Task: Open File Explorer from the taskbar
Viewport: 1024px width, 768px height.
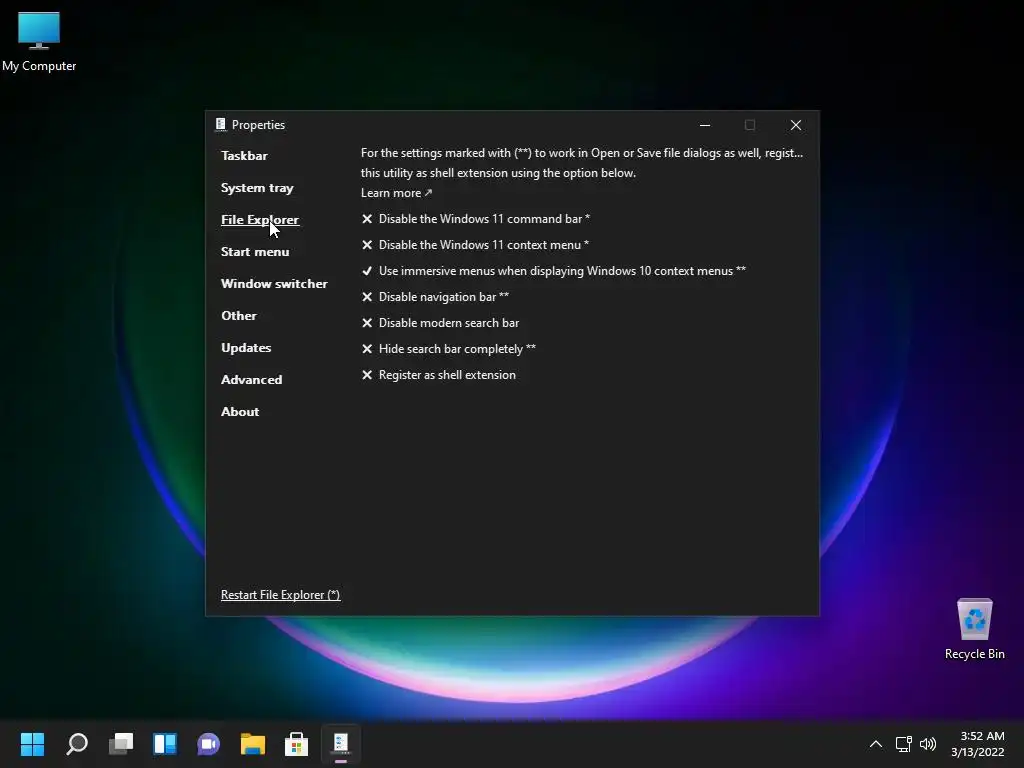Action: [253, 744]
